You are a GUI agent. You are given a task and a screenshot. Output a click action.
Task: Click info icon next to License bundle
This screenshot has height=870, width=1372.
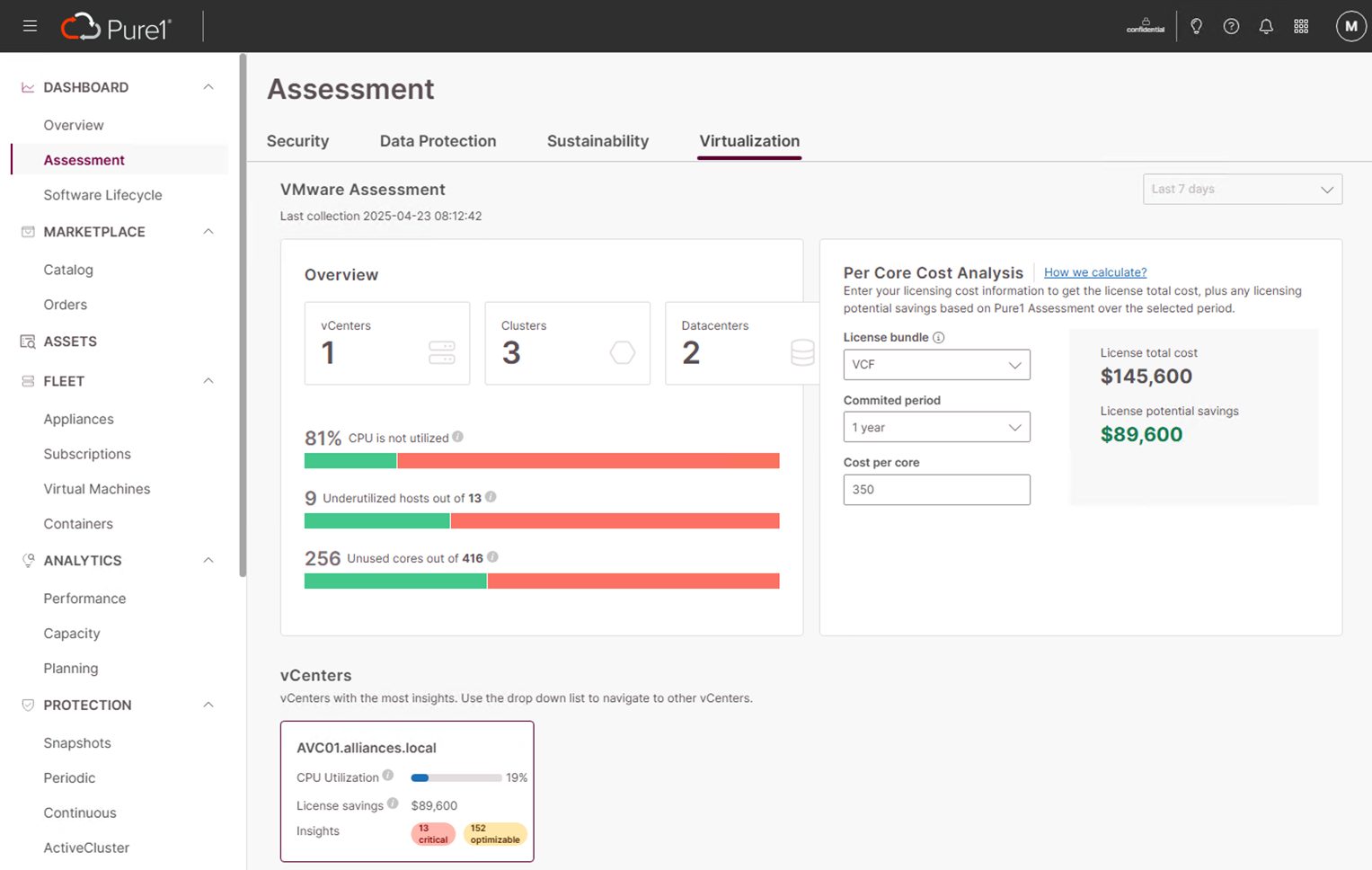click(x=938, y=338)
